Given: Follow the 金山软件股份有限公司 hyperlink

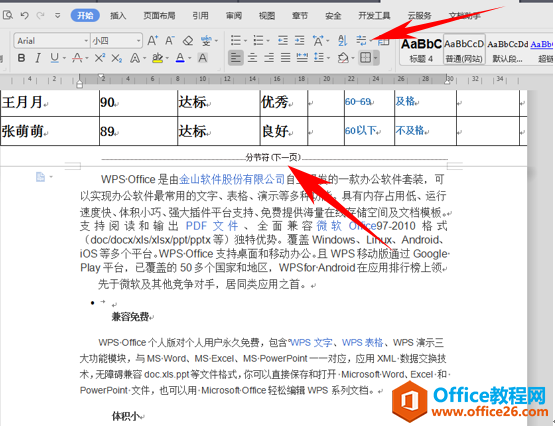Looking at the screenshot, I should click(232, 179).
